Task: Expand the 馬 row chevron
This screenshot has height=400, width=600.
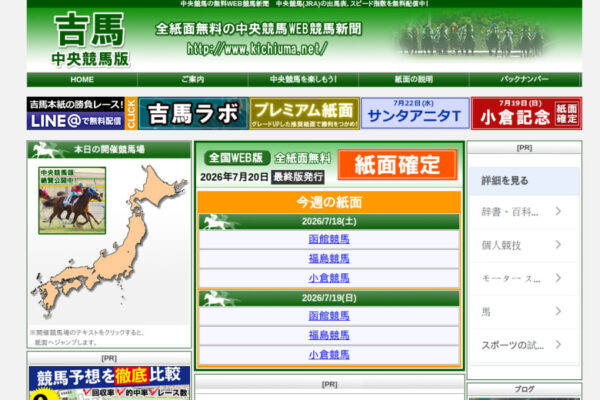Action: 558,311
